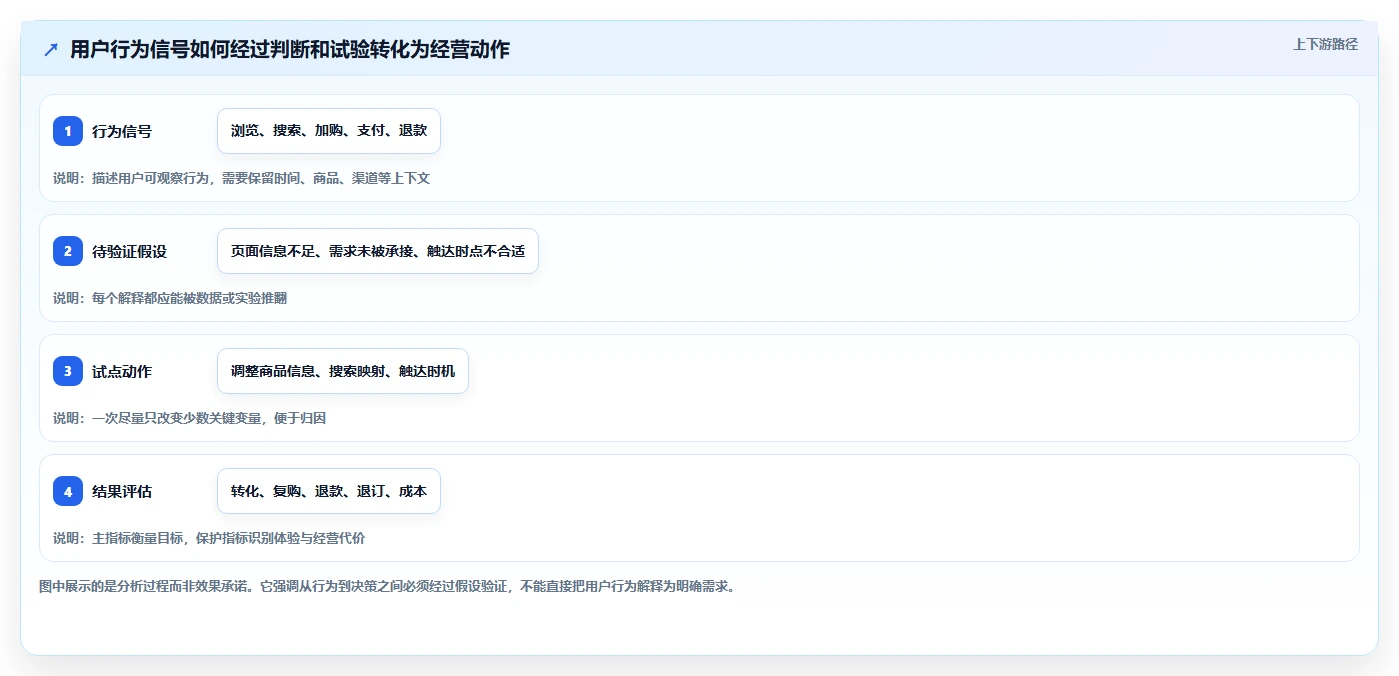
Task: Click the 调整商品信息、搜索映射、触达时机 chip
Action: [343, 371]
